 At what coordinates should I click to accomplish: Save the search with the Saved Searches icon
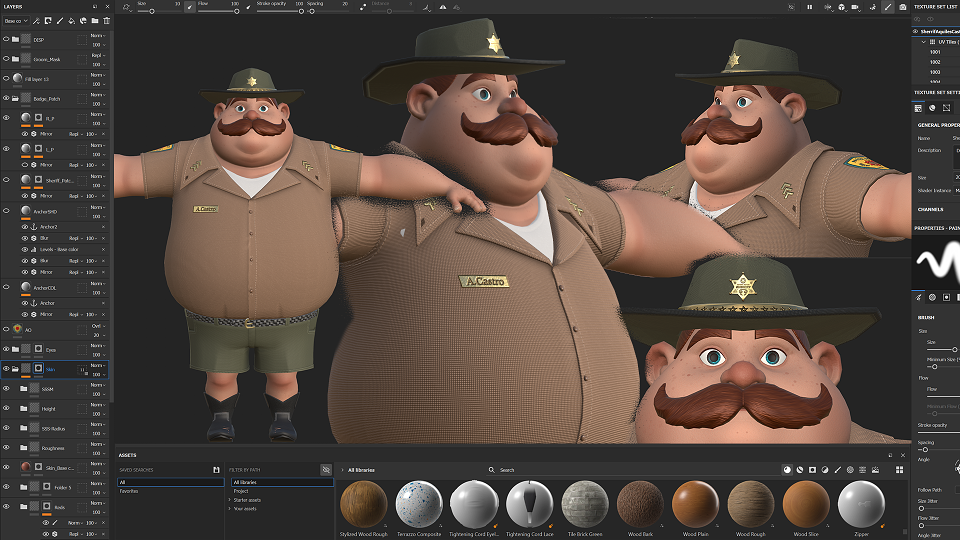(216, 470)
